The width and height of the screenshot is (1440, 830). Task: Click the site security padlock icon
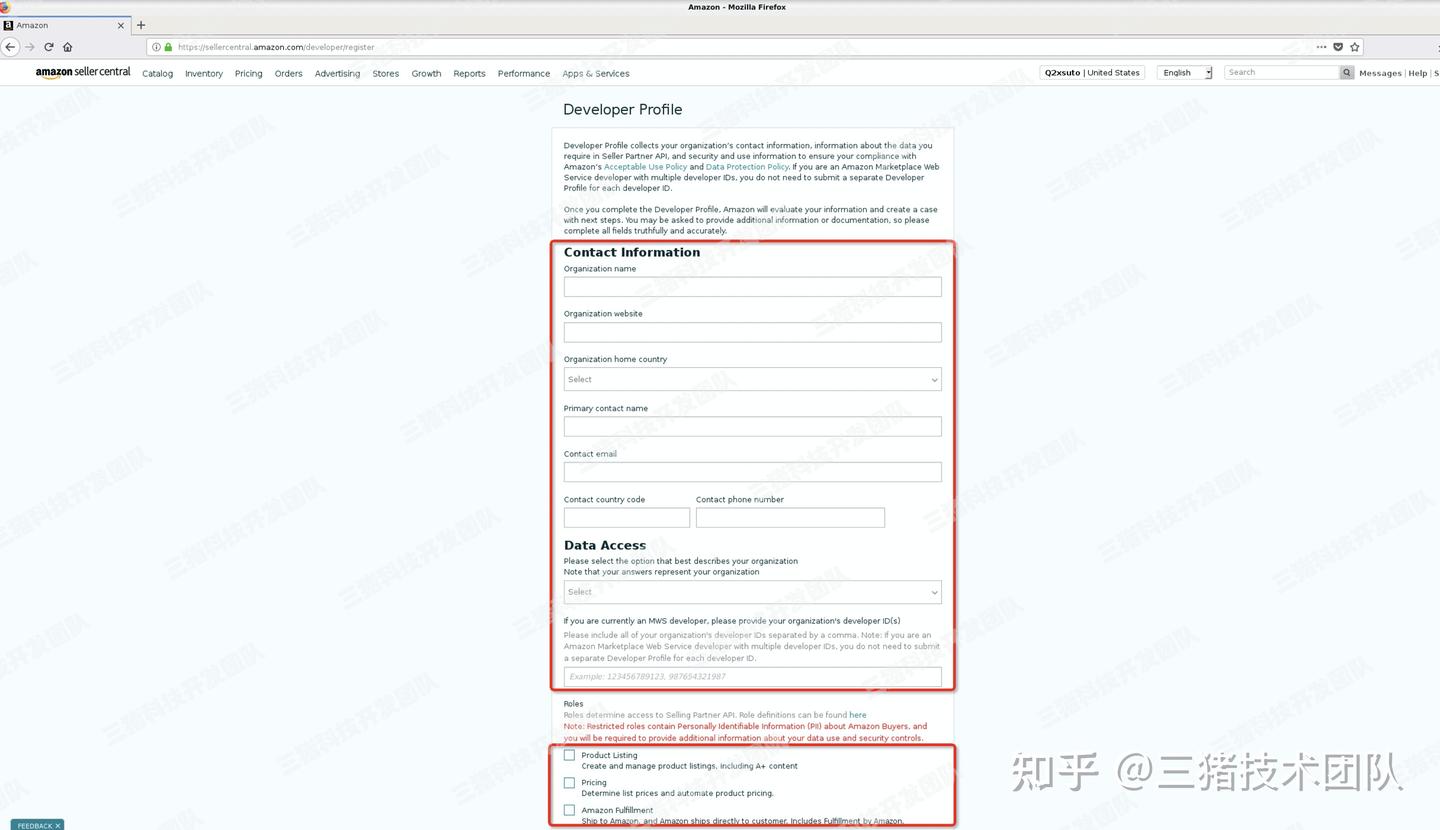tap(166, 46)
